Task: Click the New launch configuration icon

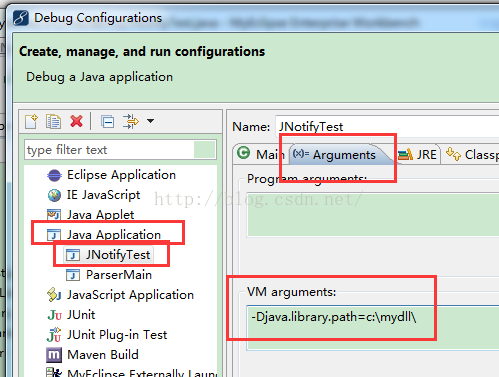Action: pos(32,121)
